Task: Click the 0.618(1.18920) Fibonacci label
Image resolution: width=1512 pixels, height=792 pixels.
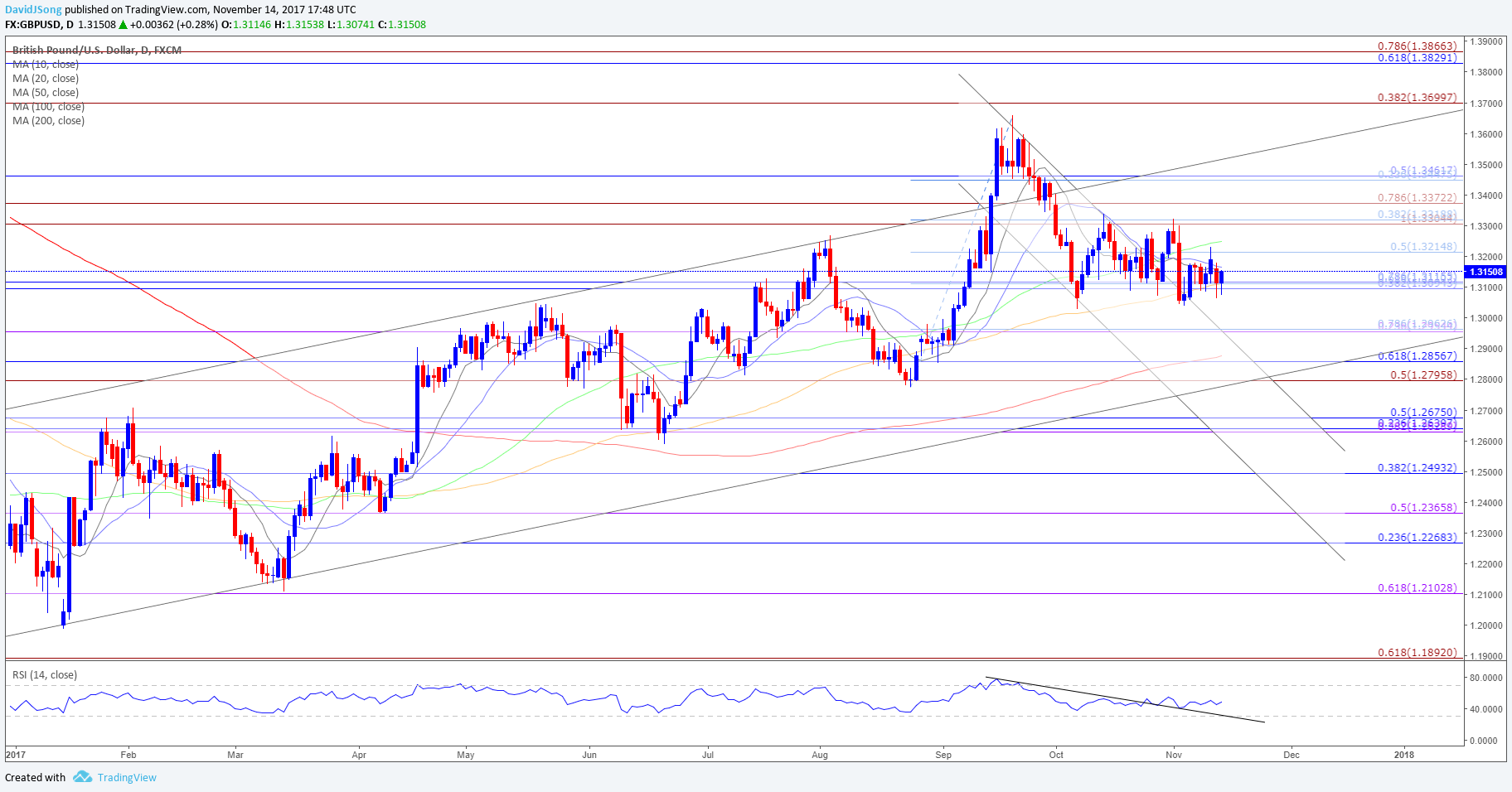Action: (x=1417, y=652)
